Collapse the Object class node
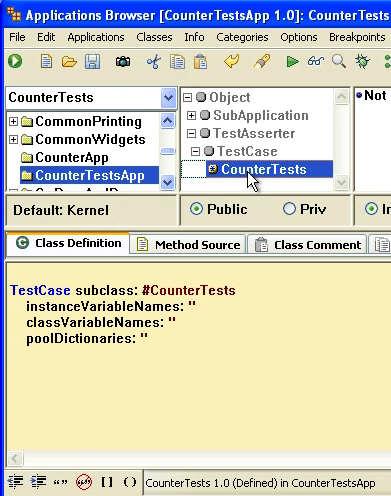 coord(188,97)
